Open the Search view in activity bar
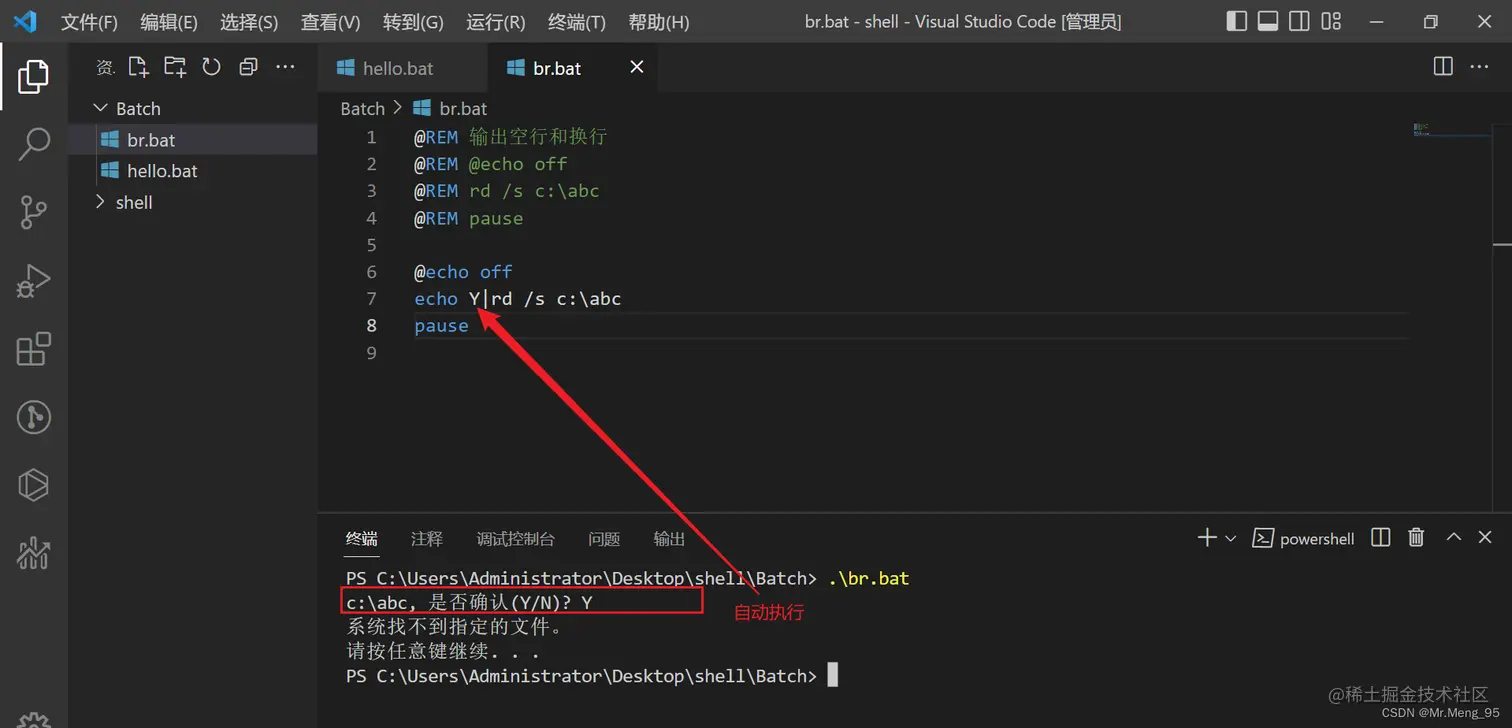The height and width of the screenshot is (728, 1512). coord(34,145)
